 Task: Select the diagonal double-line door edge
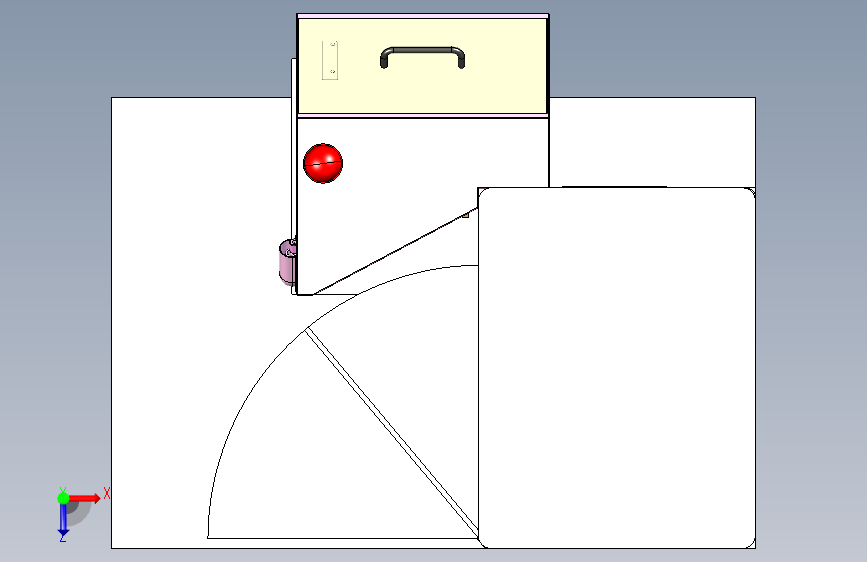[392, 432]
